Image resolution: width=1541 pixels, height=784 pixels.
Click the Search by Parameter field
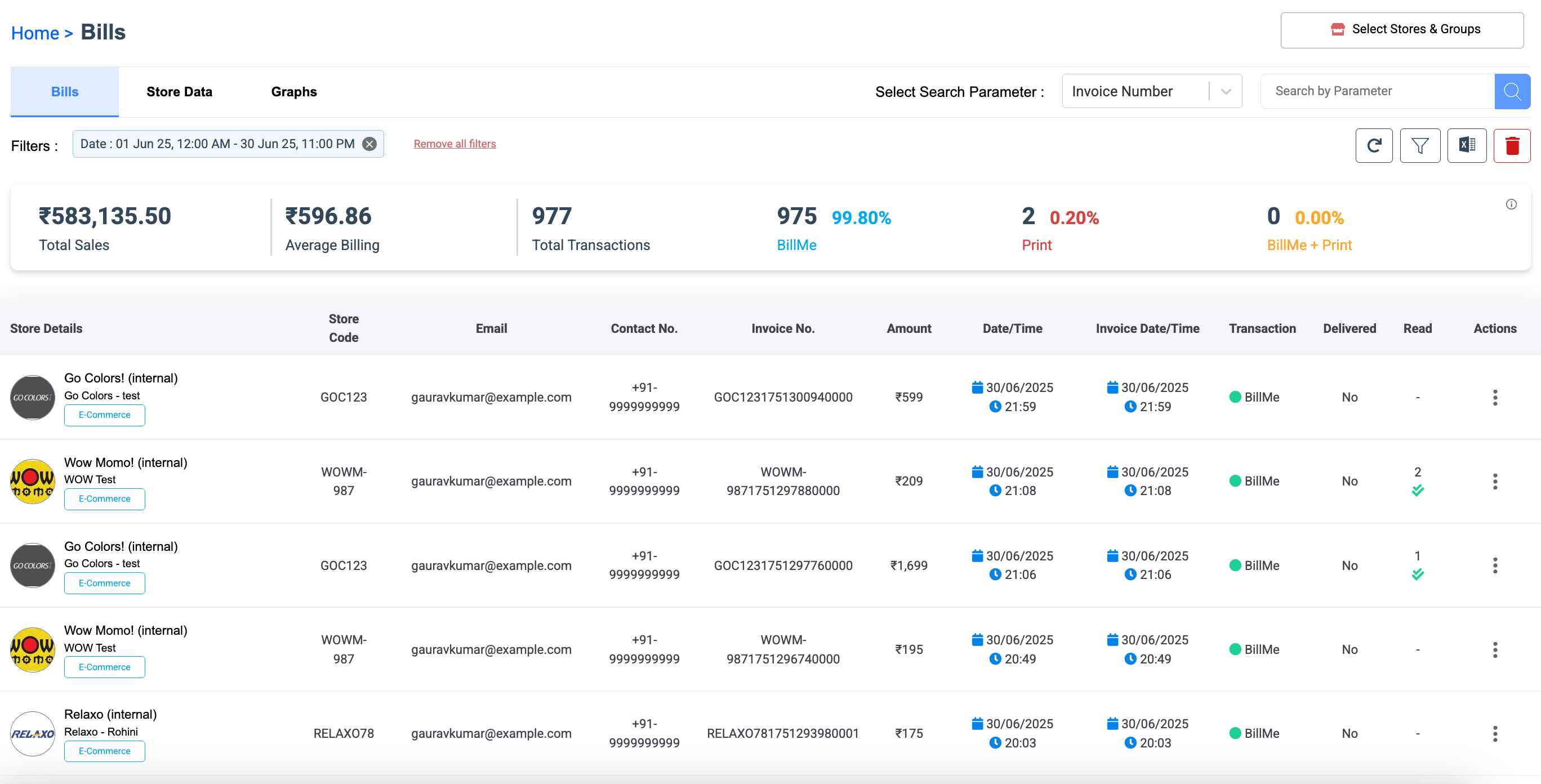(x=1377, y=91)
